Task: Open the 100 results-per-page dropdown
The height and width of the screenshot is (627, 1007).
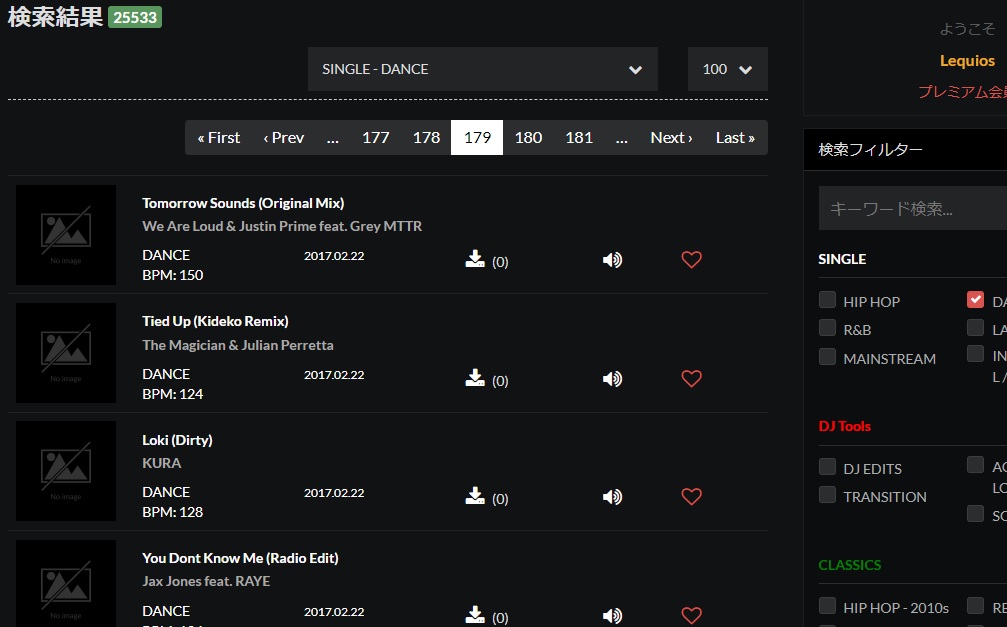Action: point(728,69)
